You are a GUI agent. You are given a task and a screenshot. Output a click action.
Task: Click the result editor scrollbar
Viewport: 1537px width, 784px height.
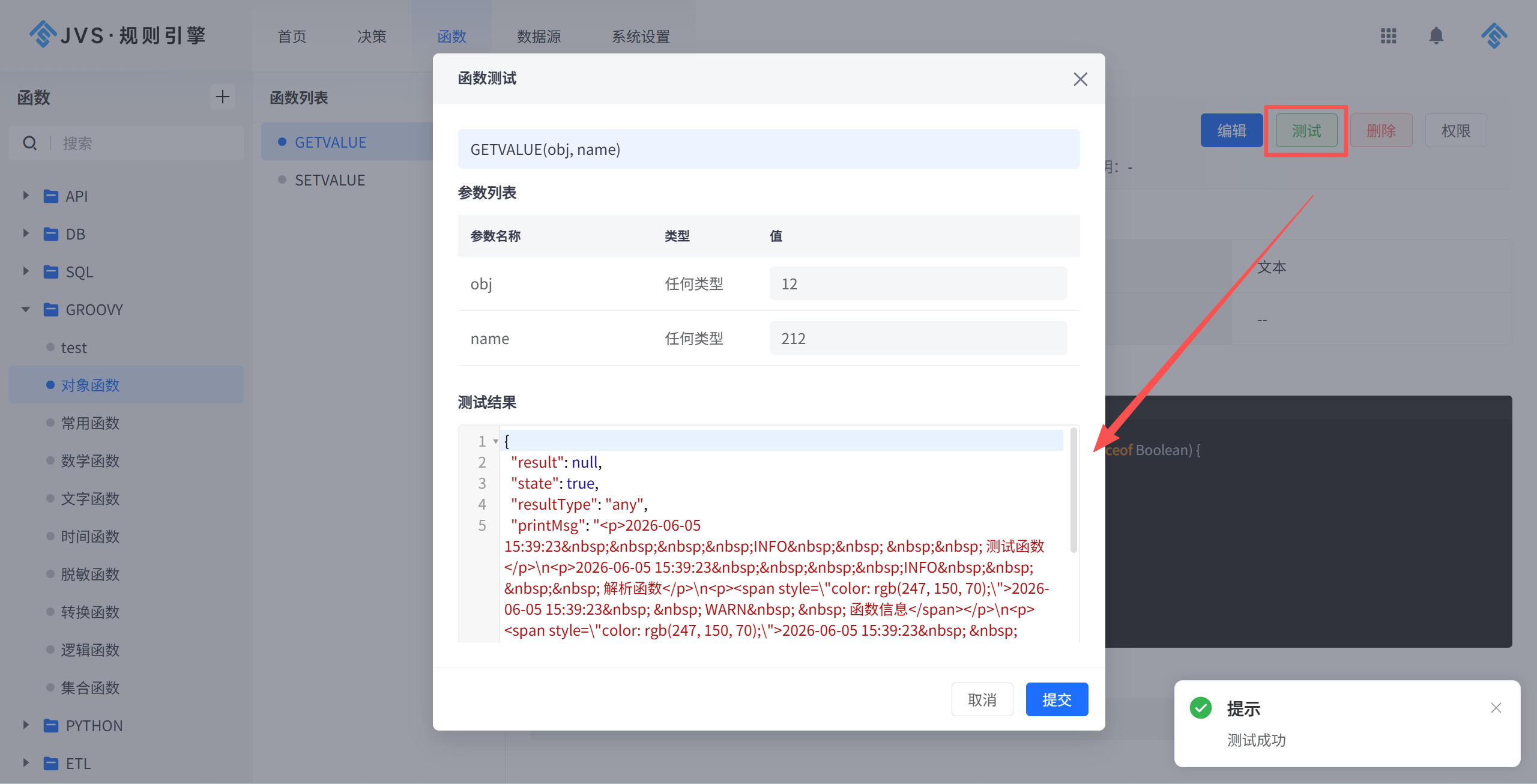1073,489
